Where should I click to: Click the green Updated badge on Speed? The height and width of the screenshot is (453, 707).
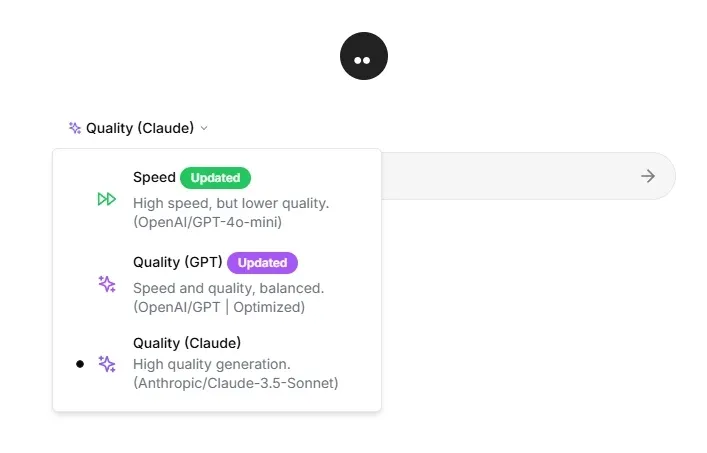tap(215, 178)
